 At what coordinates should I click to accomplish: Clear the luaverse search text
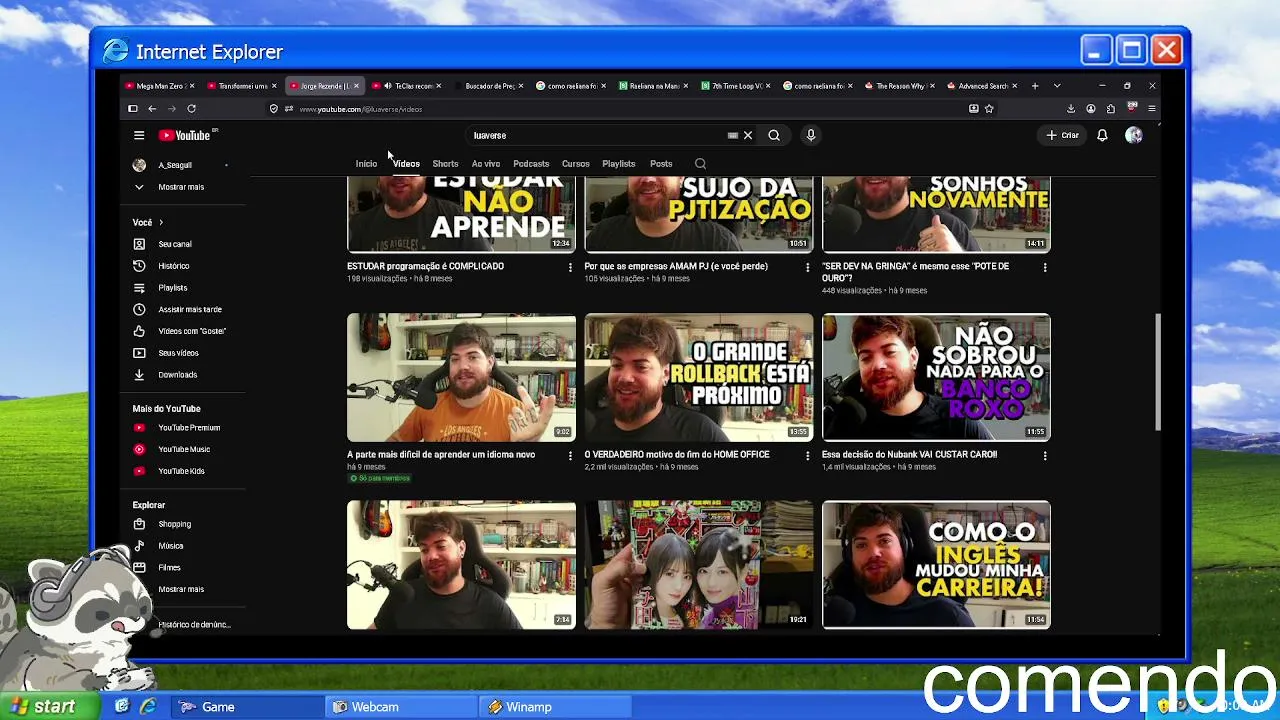pos(747,135)
